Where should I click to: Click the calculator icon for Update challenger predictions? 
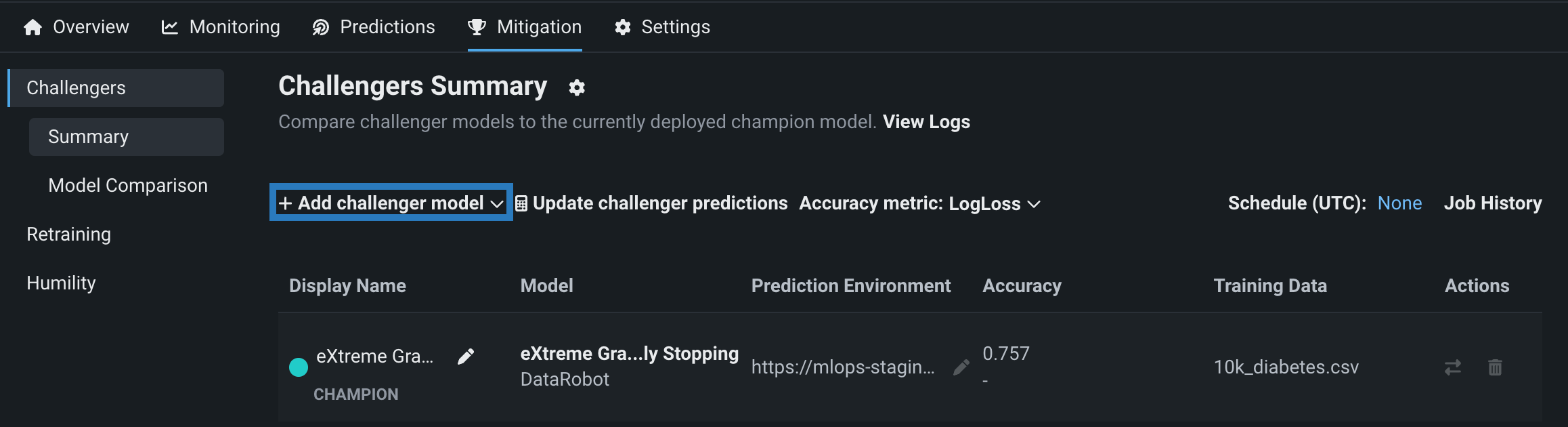point(521,203)
